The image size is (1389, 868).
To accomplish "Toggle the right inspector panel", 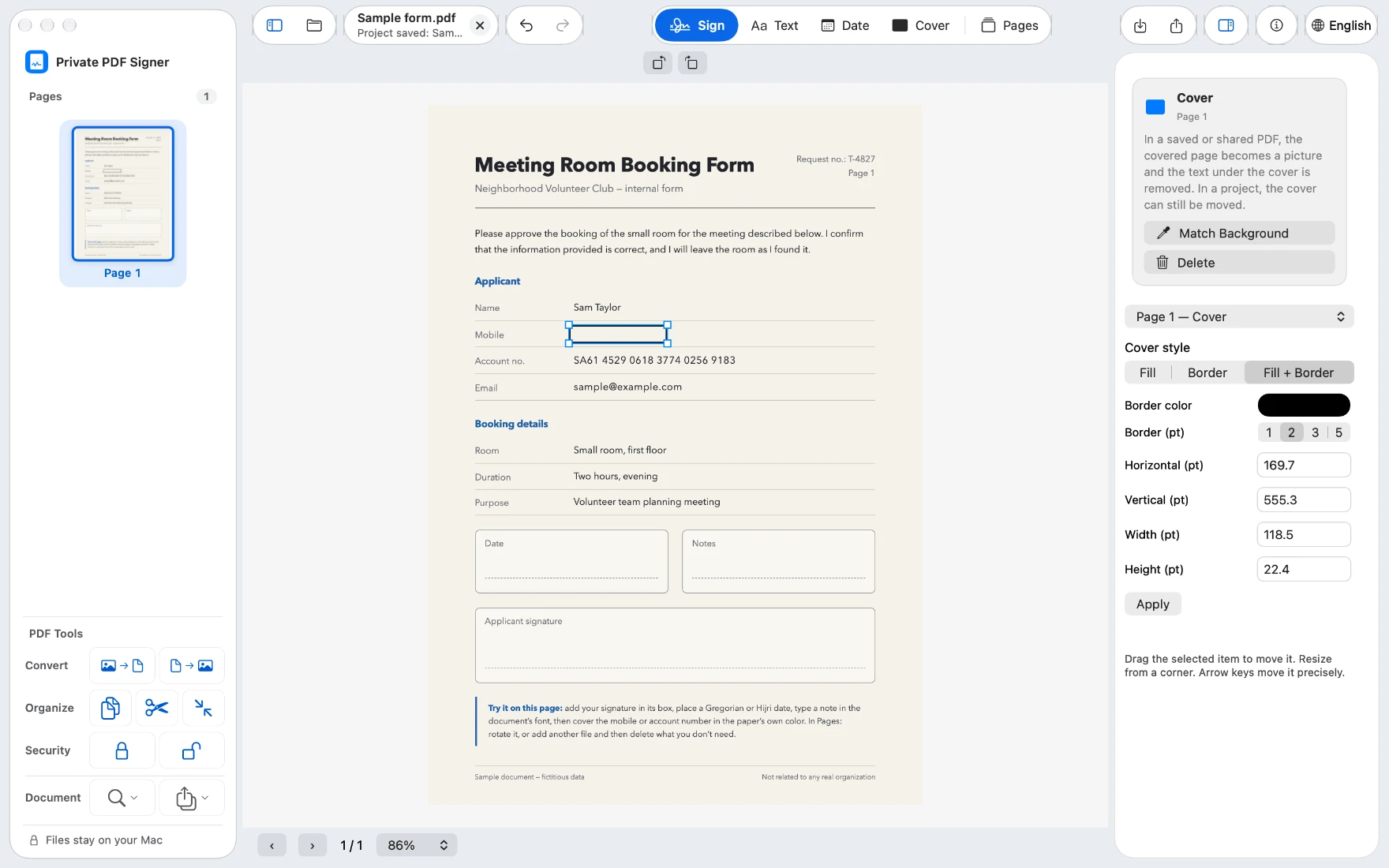I will [x=1226, y=25].
